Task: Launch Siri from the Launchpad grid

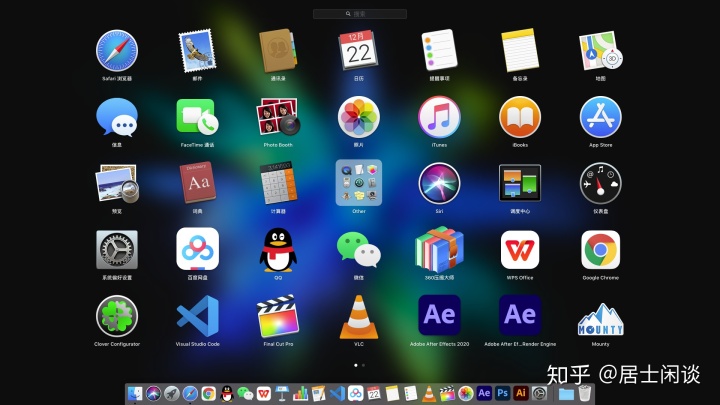Action: point(439,183)
